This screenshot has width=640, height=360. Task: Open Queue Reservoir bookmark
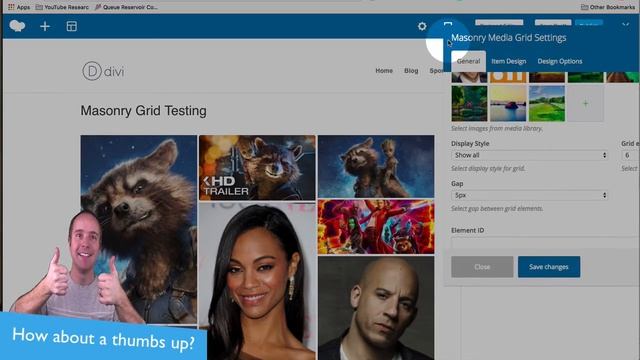click(126, 7)
